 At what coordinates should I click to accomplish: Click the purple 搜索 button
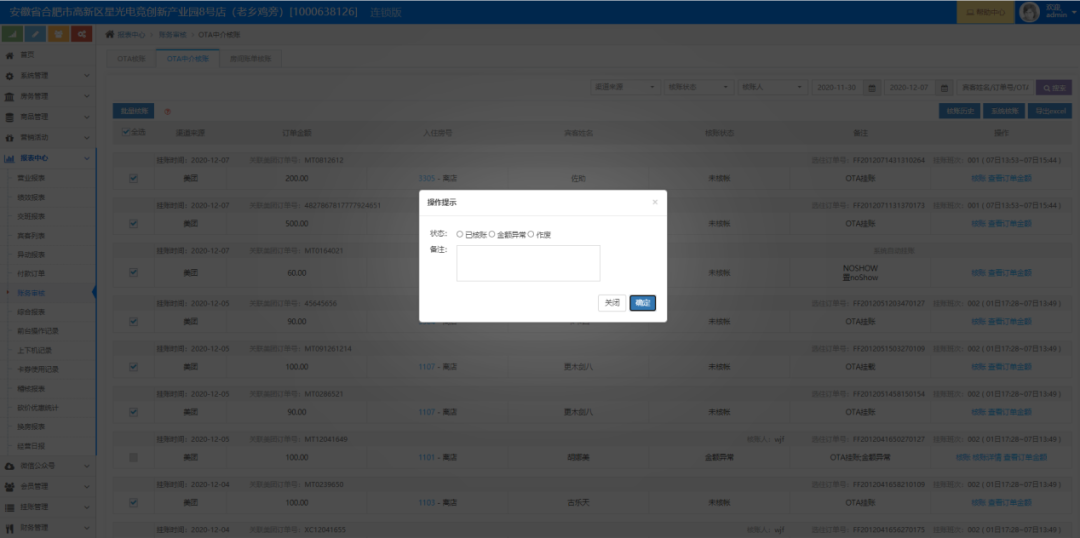(x=1054, y=87)
